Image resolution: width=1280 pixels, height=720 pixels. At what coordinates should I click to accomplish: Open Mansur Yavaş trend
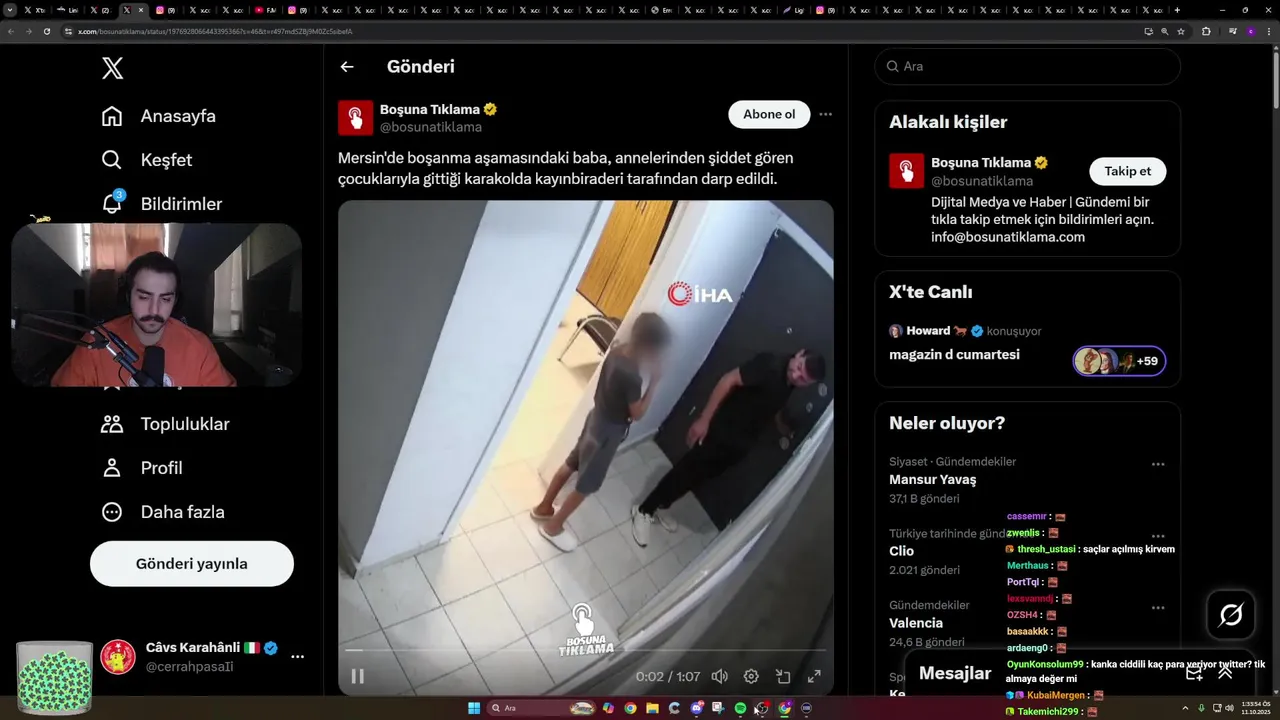point(933,479)
